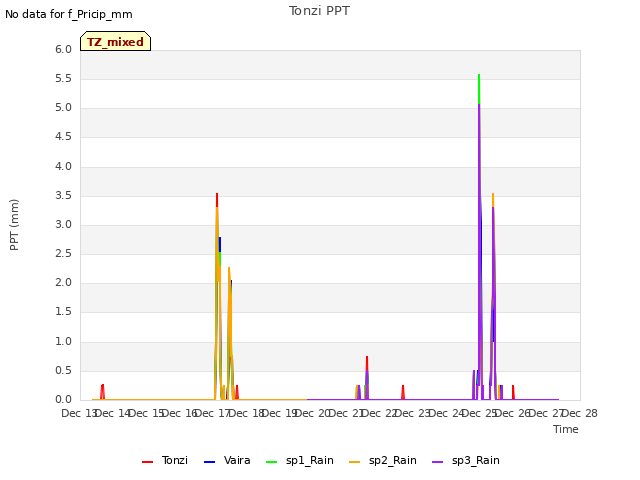Click the red Tonzi spike at 0.75 near Dec 21
This screenshot has width=640, height=480.
click(367, 358)
